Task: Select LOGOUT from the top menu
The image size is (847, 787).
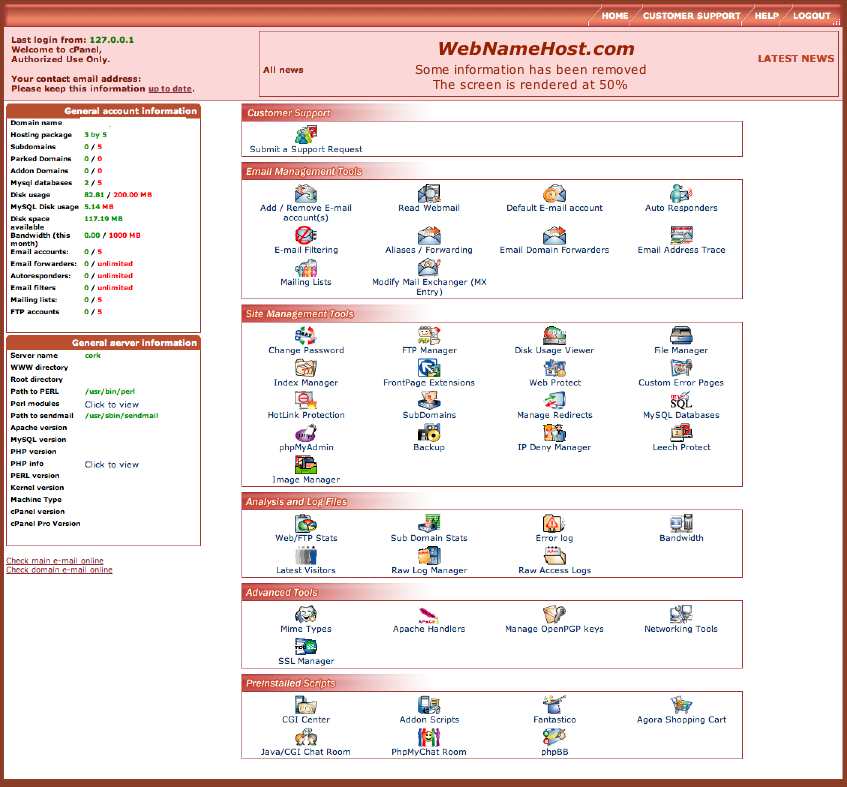Action: point(813,16)
